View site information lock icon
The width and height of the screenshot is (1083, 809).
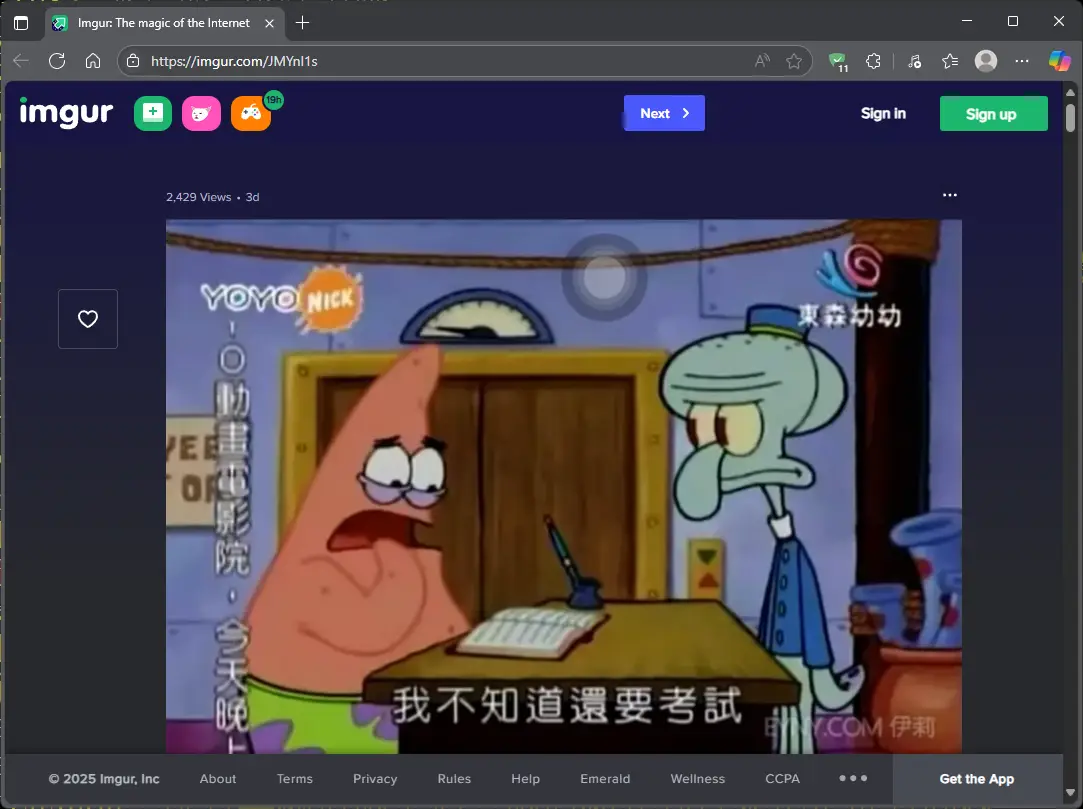click(133, 61)
